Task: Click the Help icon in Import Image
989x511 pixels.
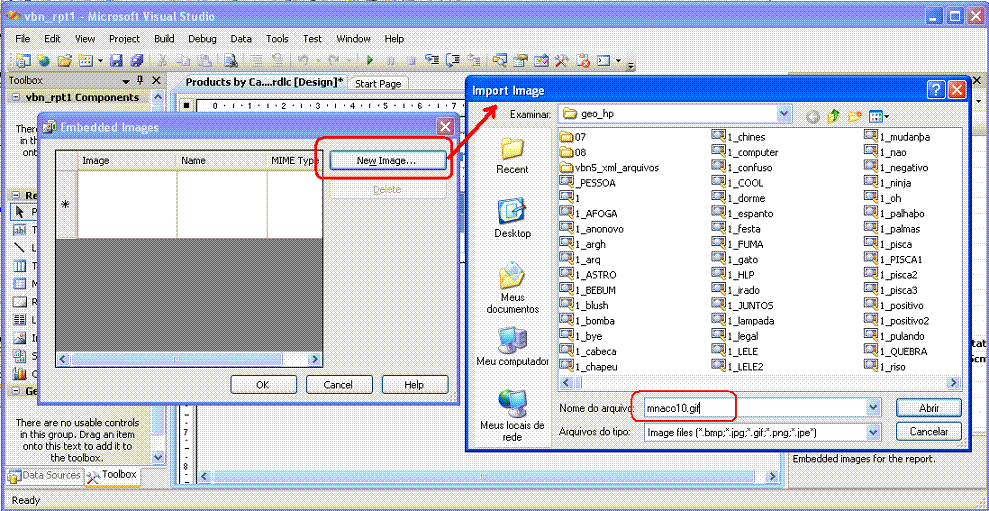Action: (x=935, y=90)
